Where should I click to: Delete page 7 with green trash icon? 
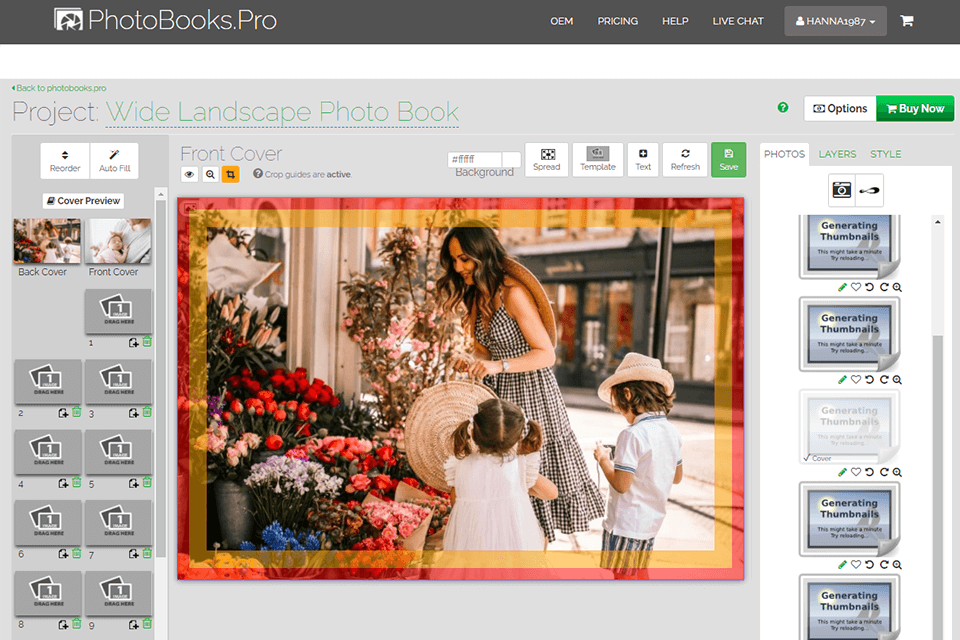147,552
